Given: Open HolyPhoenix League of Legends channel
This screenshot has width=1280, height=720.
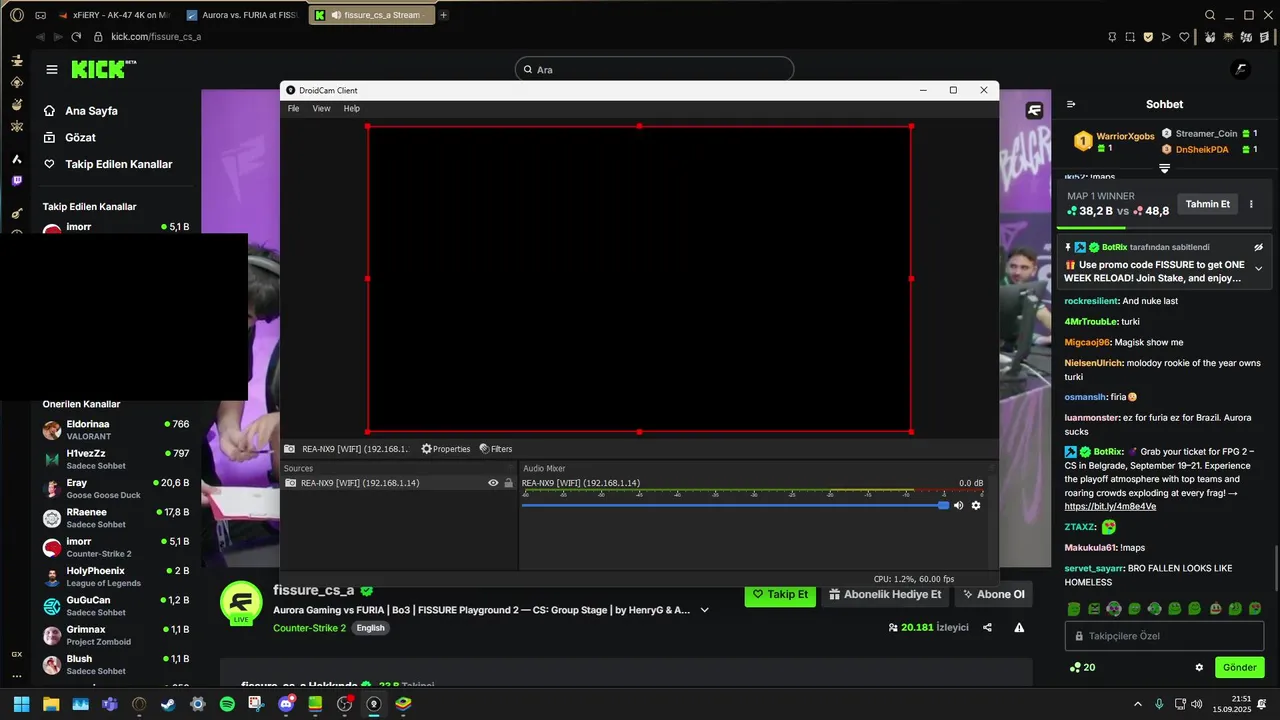Looking at the screenshot, I should pyautogui.click(x=115, y=576).
